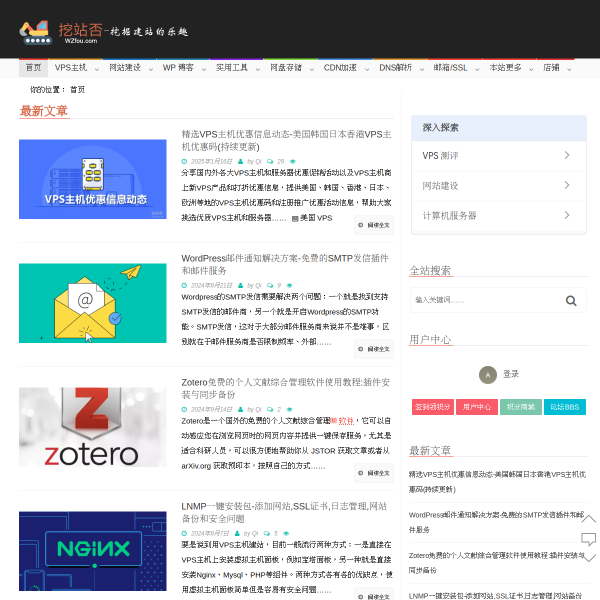Expand the WP 博客 dropdown arrow
This screenshot has height=600, width=600.
tap(204, 69)
